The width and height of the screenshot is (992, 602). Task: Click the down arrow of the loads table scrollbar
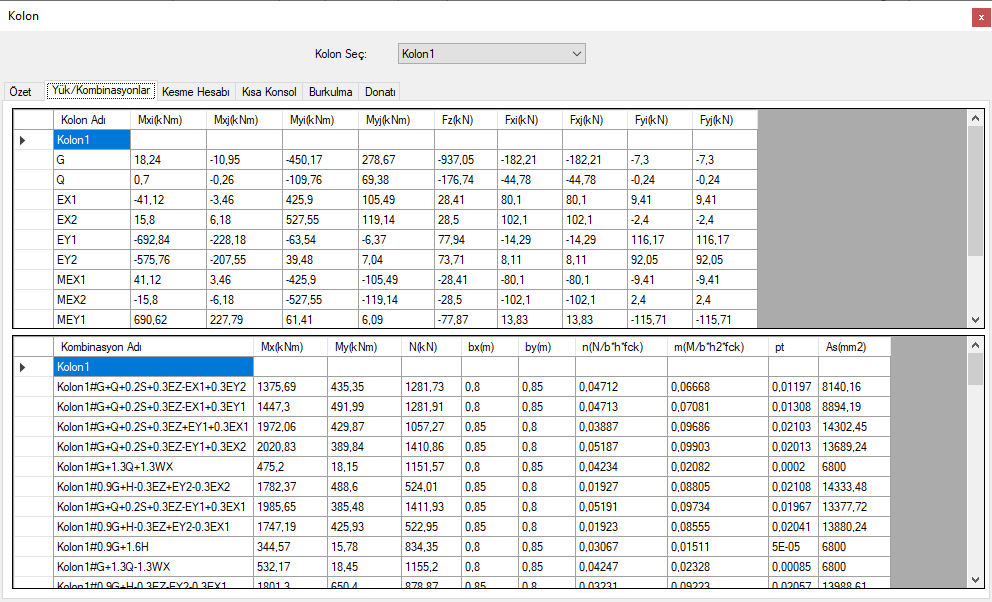click(x=975, y=320)
